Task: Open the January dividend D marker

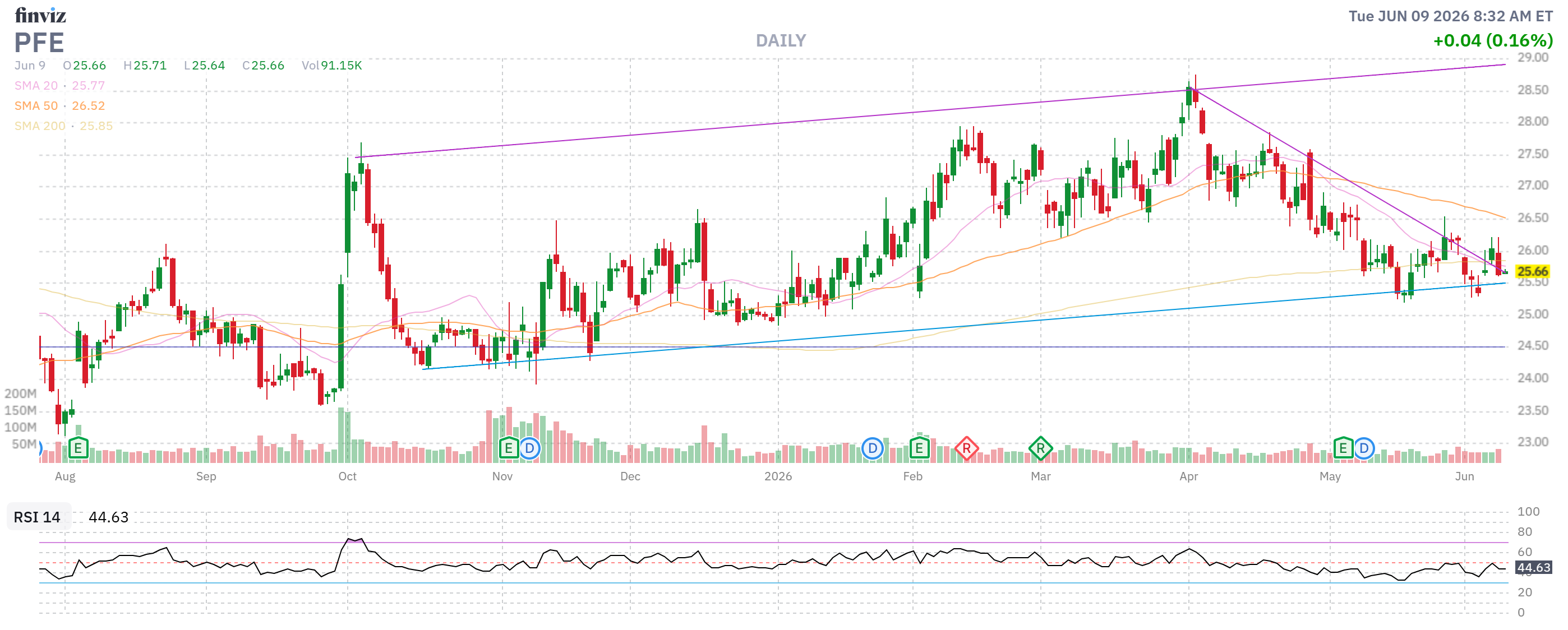Action: (x=872, y=449)
